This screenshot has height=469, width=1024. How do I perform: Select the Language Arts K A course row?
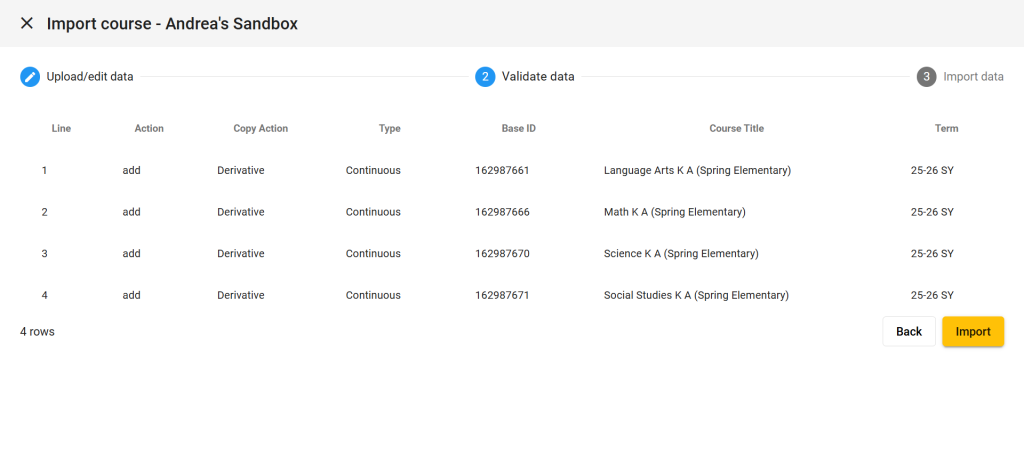tap(697, 170)
